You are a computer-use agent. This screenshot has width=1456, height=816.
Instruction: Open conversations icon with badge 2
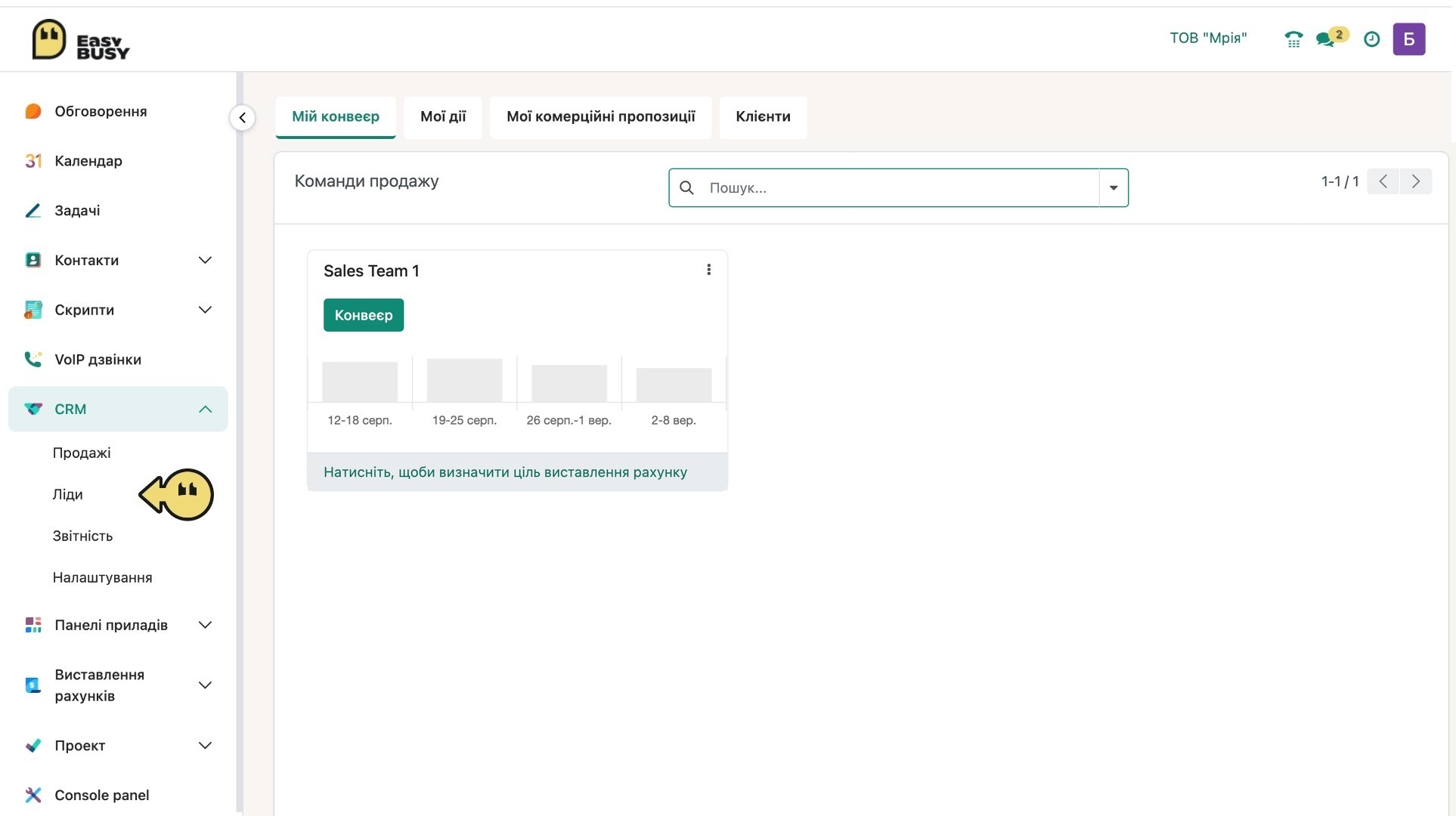[x=1331, y=38]
